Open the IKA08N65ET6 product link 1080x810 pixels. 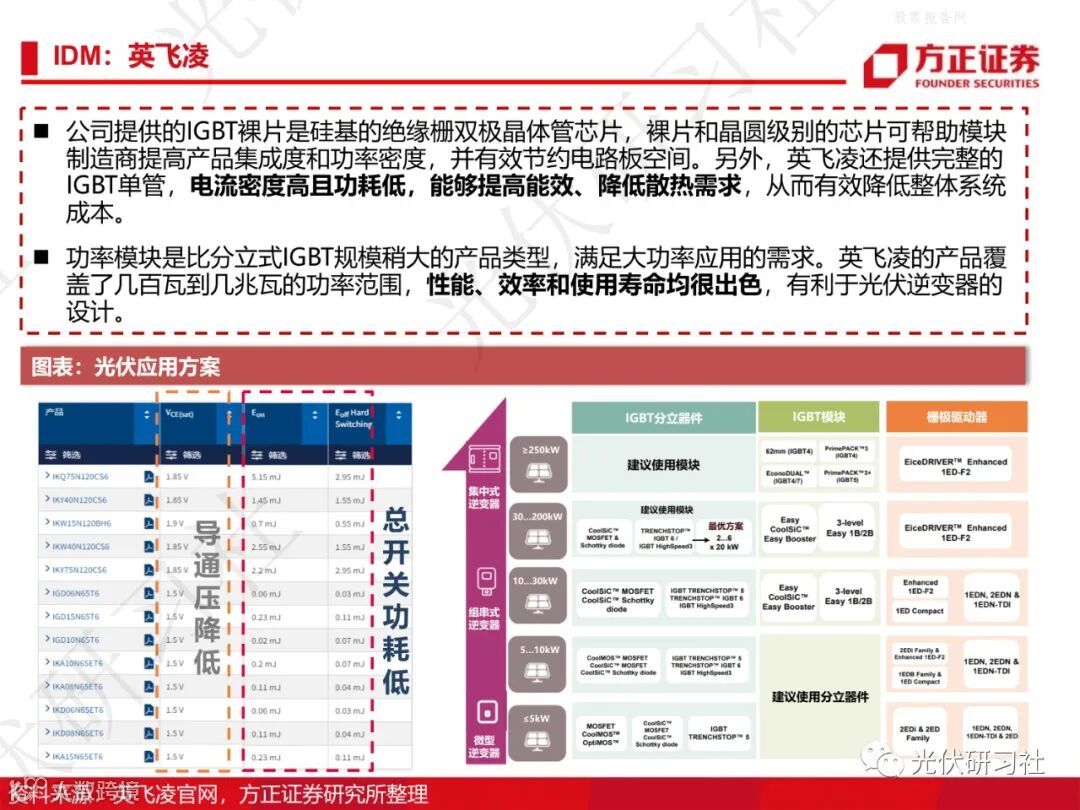pyautogui.click(x=77, y=687)
